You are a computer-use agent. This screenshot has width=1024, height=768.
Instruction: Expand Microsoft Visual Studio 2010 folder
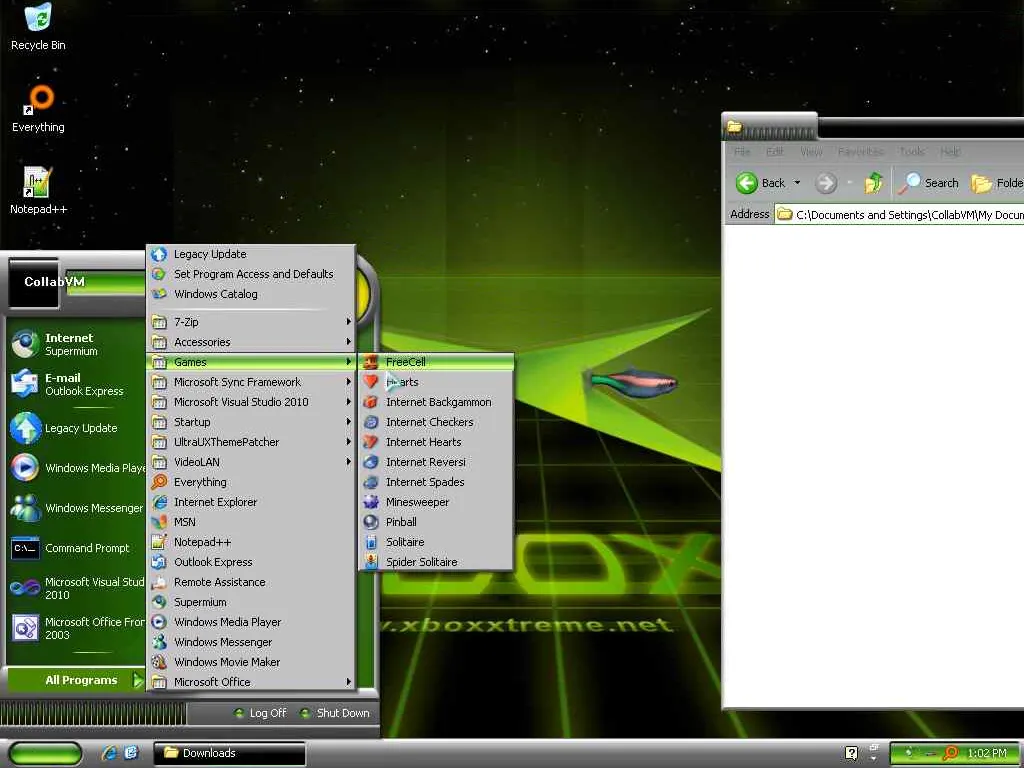pos(251,402)
